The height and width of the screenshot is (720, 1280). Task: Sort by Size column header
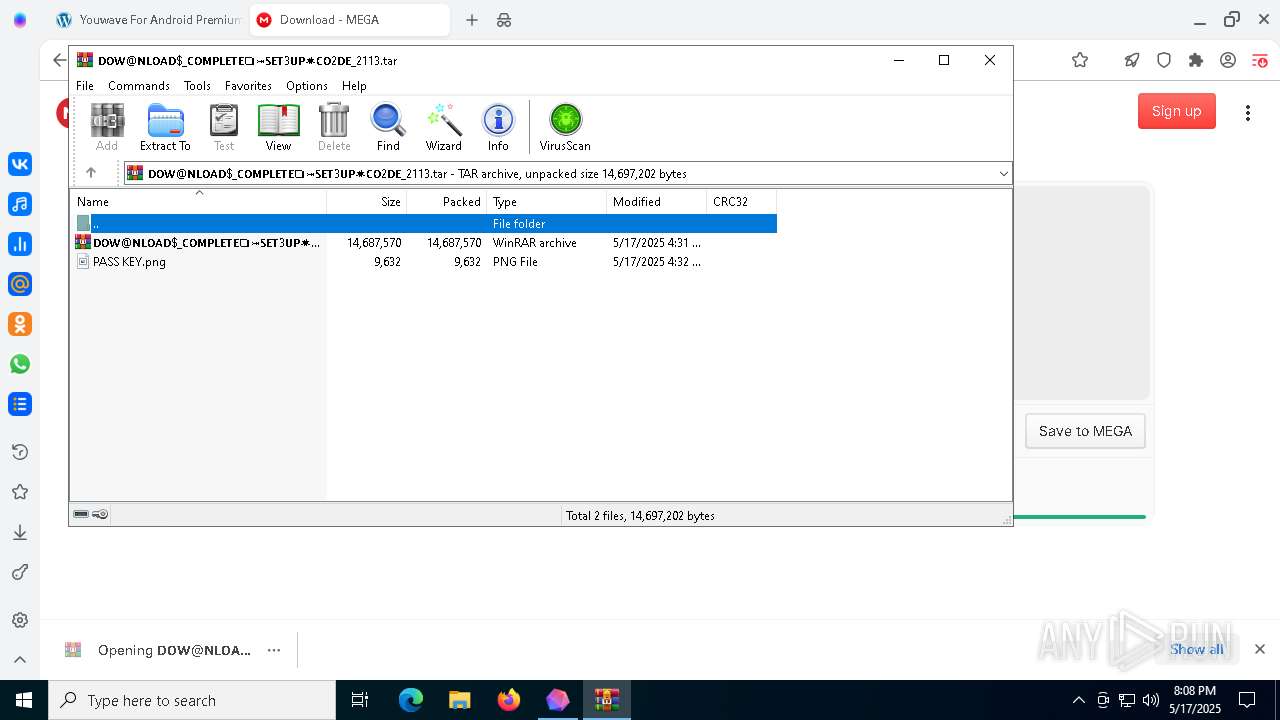[x=367, y=202]
